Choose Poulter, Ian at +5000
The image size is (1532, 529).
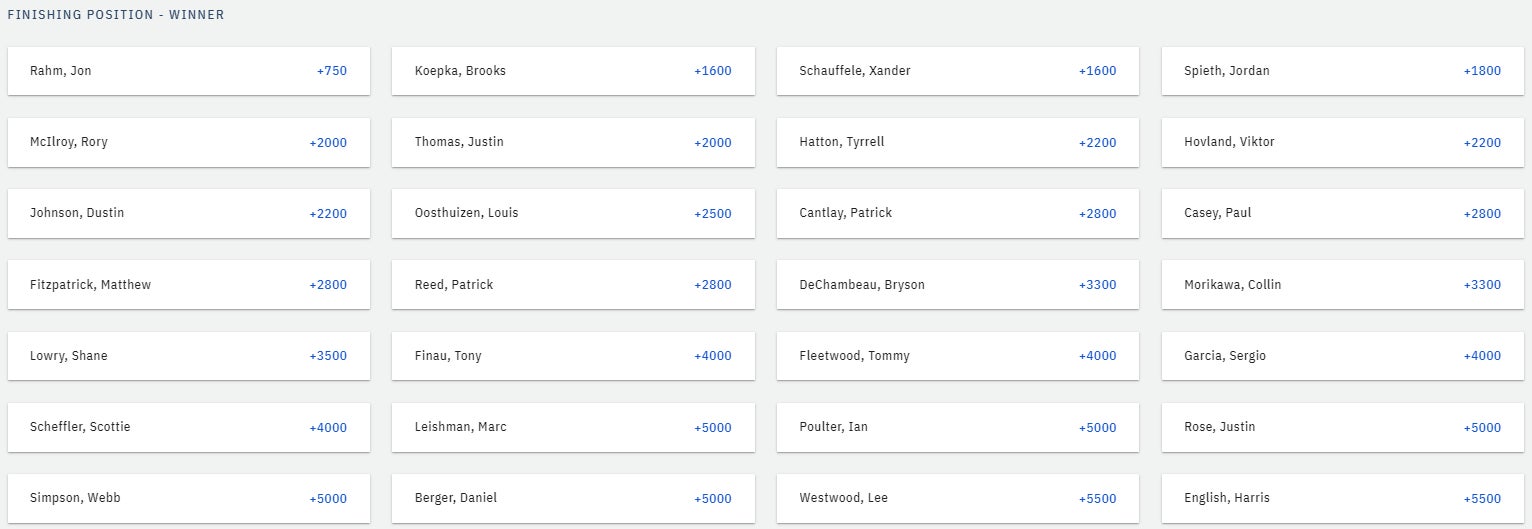pos(958,427)
